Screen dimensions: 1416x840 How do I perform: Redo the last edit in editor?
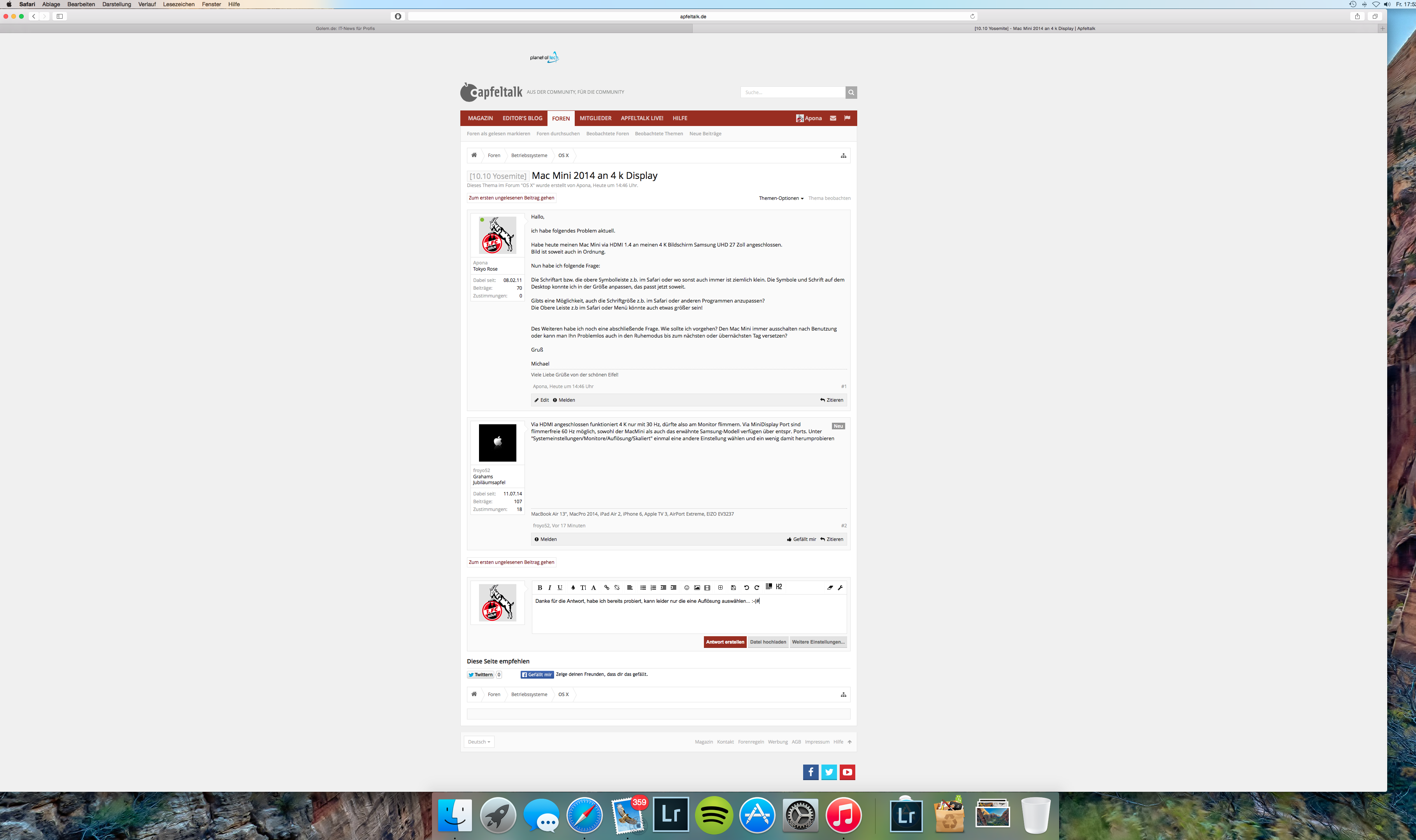757,588
